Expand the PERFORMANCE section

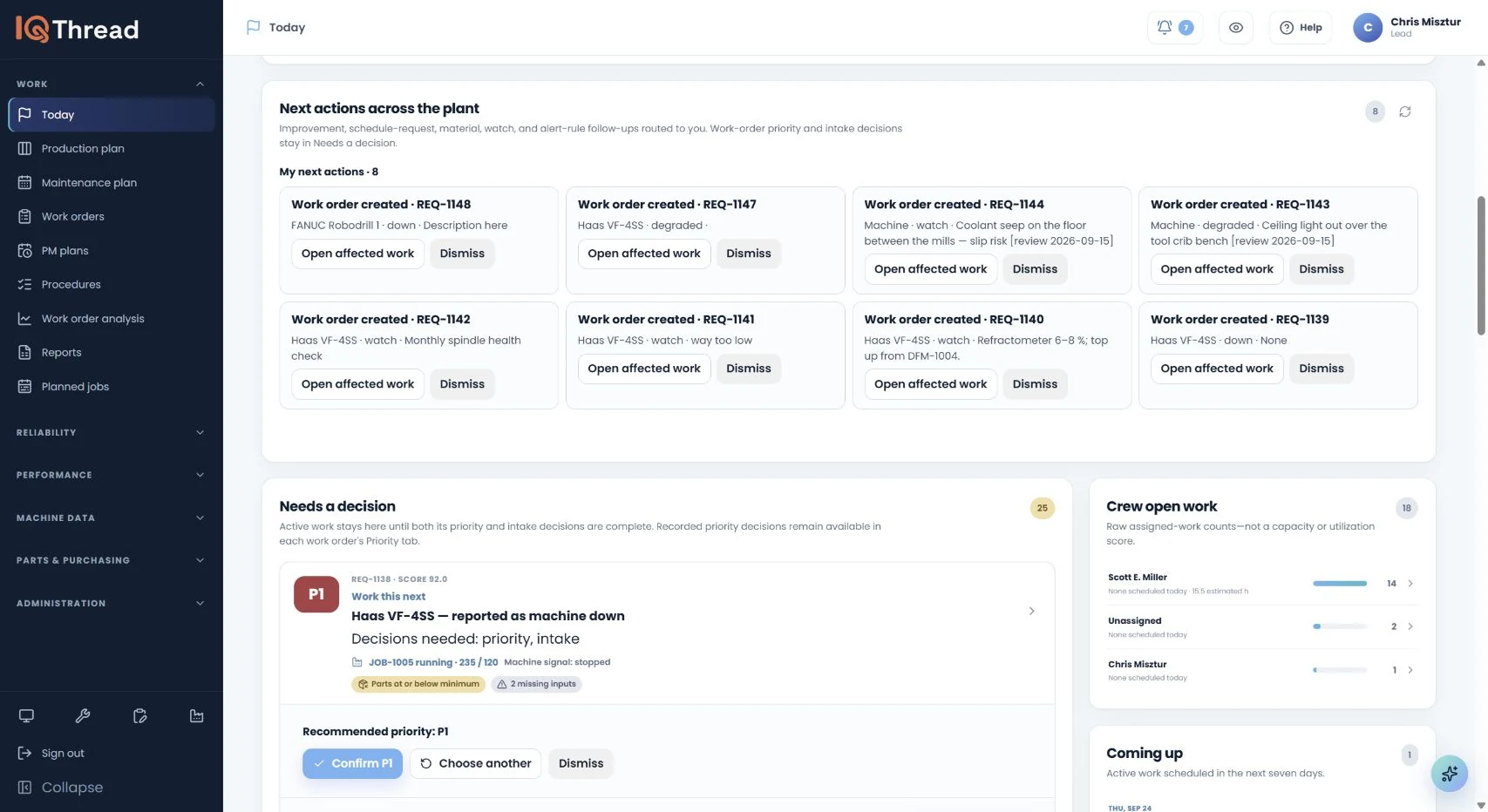[111, 476]
